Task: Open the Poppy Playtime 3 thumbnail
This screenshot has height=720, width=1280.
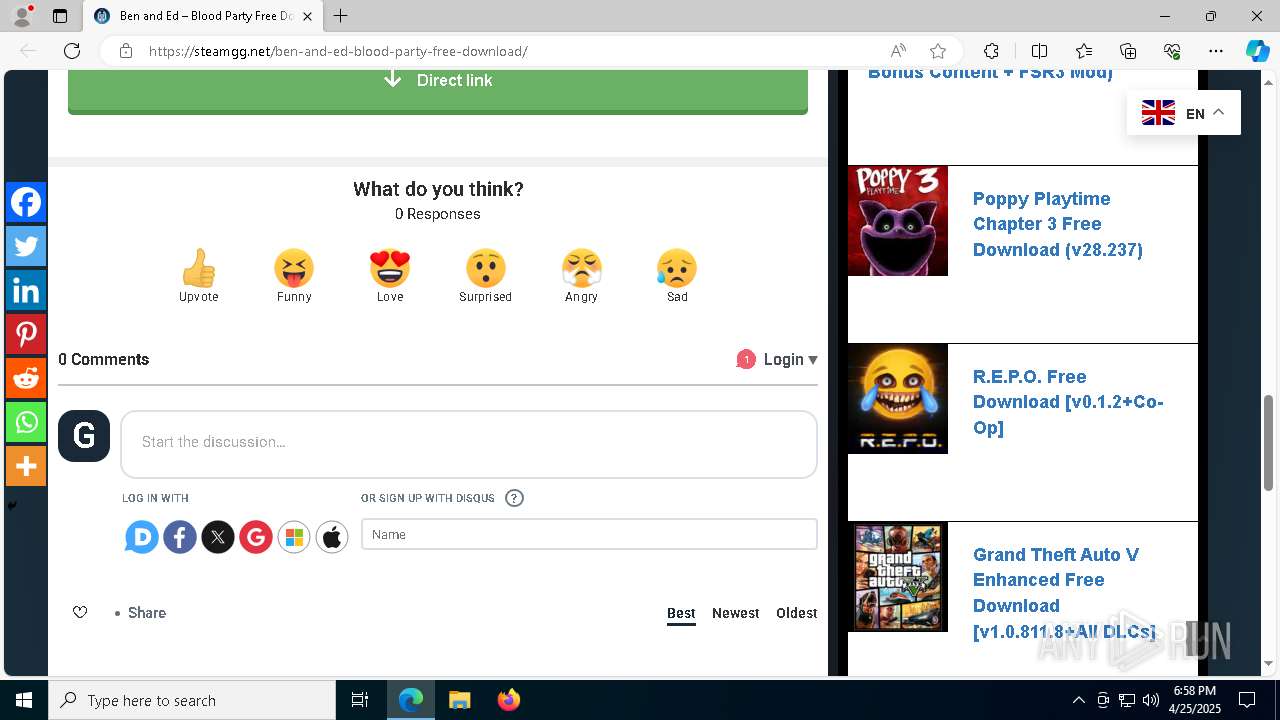Action: (x=898, y=221)
